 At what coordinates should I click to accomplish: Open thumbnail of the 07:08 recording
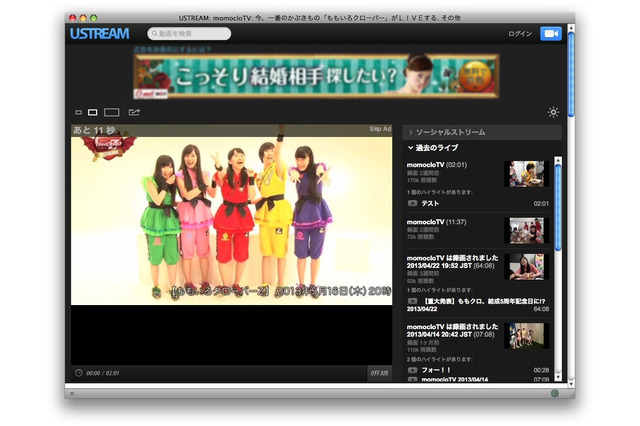[526, 335]
